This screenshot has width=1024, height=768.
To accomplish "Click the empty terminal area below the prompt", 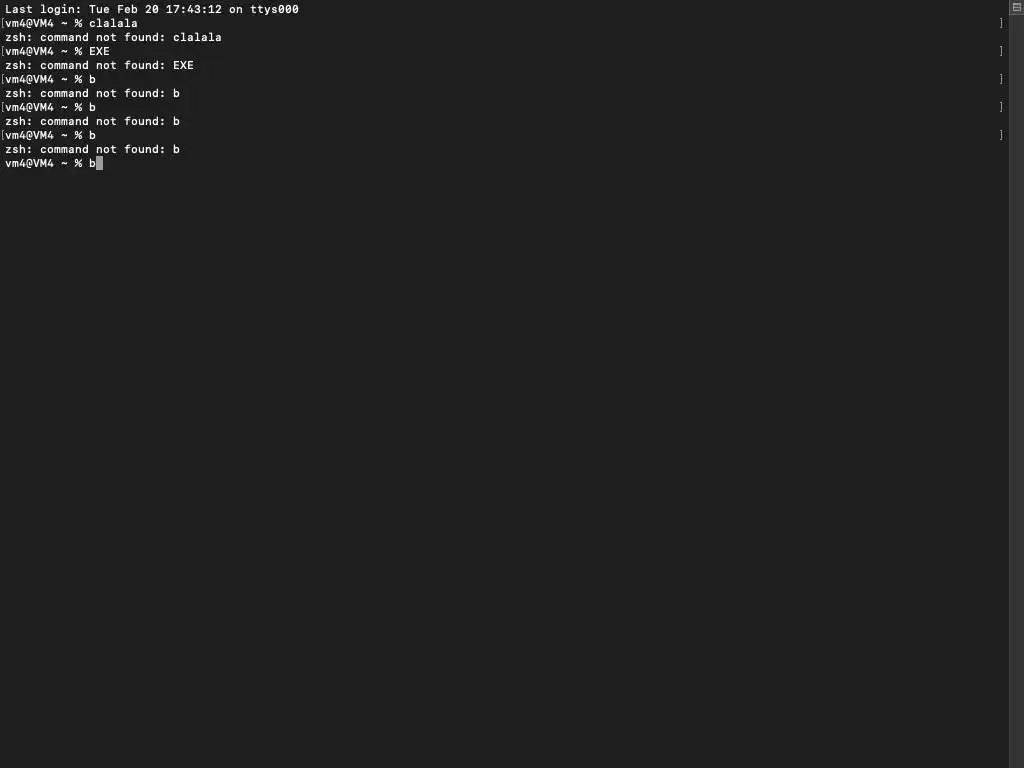I will tap(503, 457).
